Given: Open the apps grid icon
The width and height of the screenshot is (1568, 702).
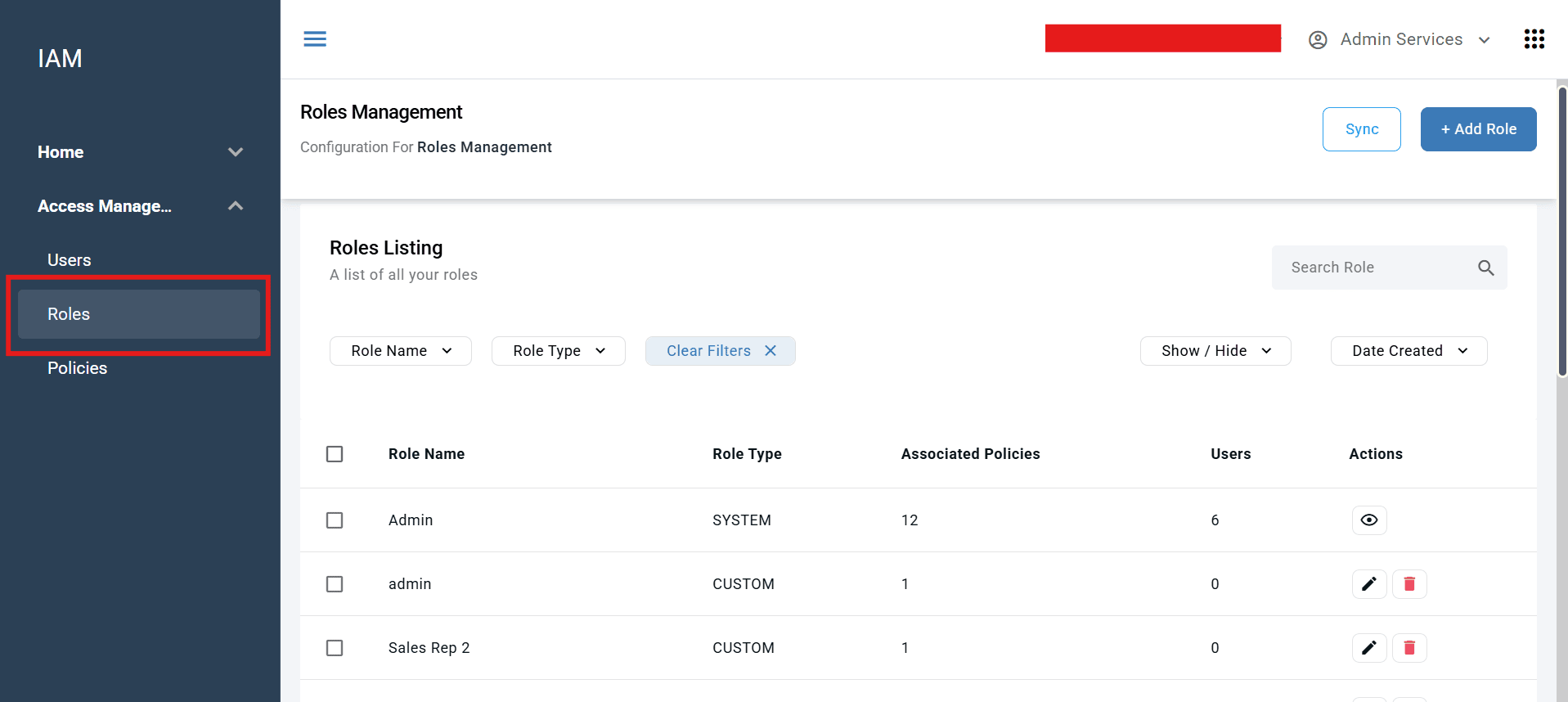Looking at the screenshot, I should (x=1534, y=39).
